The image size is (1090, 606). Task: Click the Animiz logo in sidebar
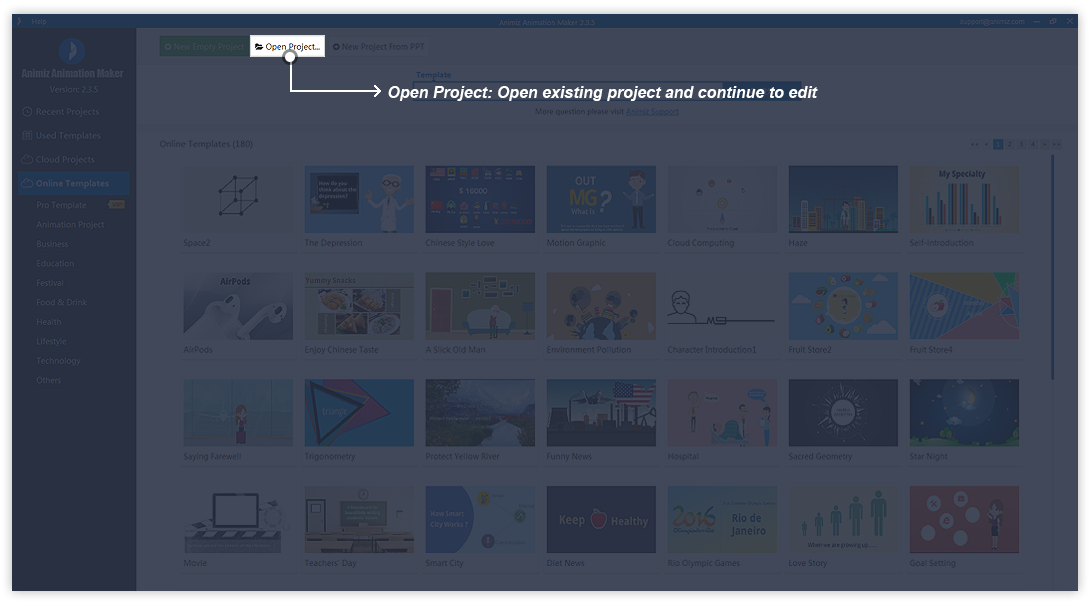(72, 51)
